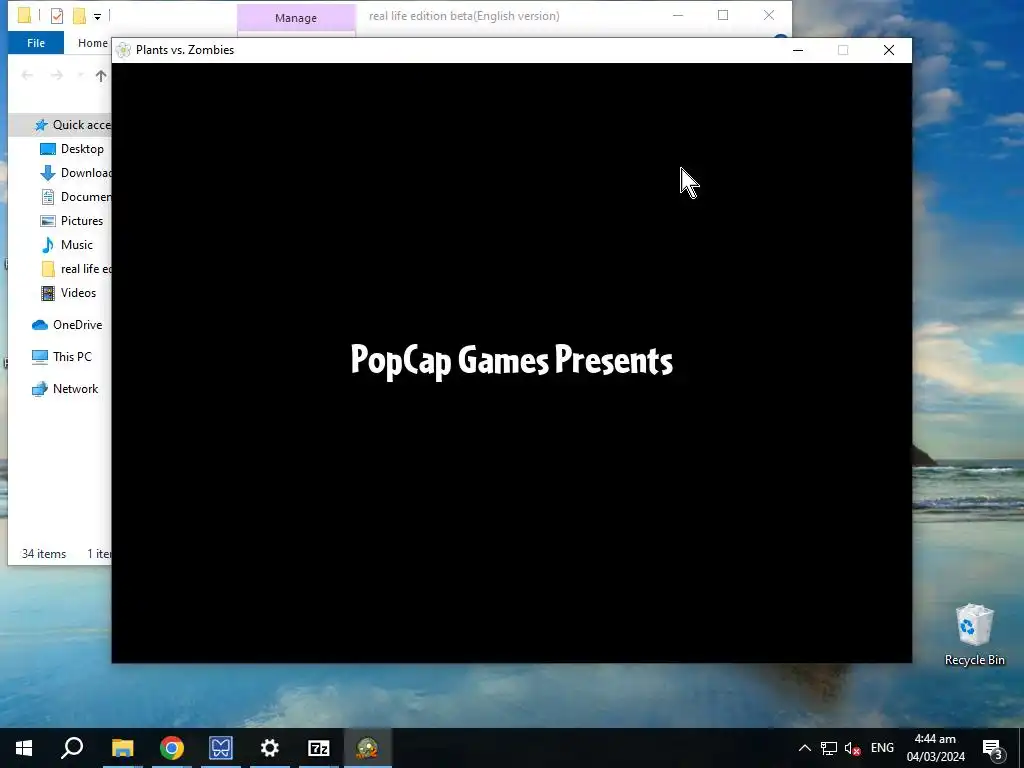
Task: Open the network status tray icon
Action: point(829,748)
